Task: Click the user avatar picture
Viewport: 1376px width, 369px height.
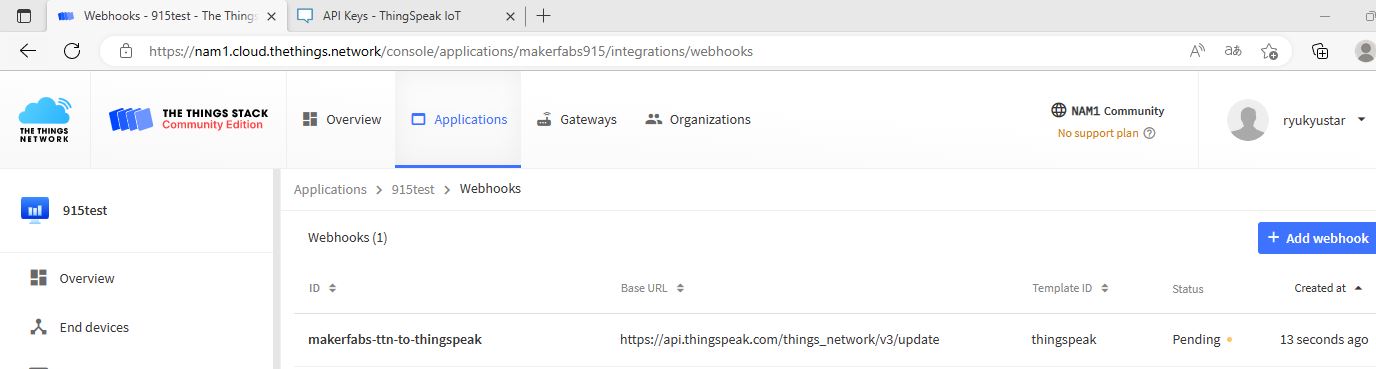Action: pos(1249,120)
